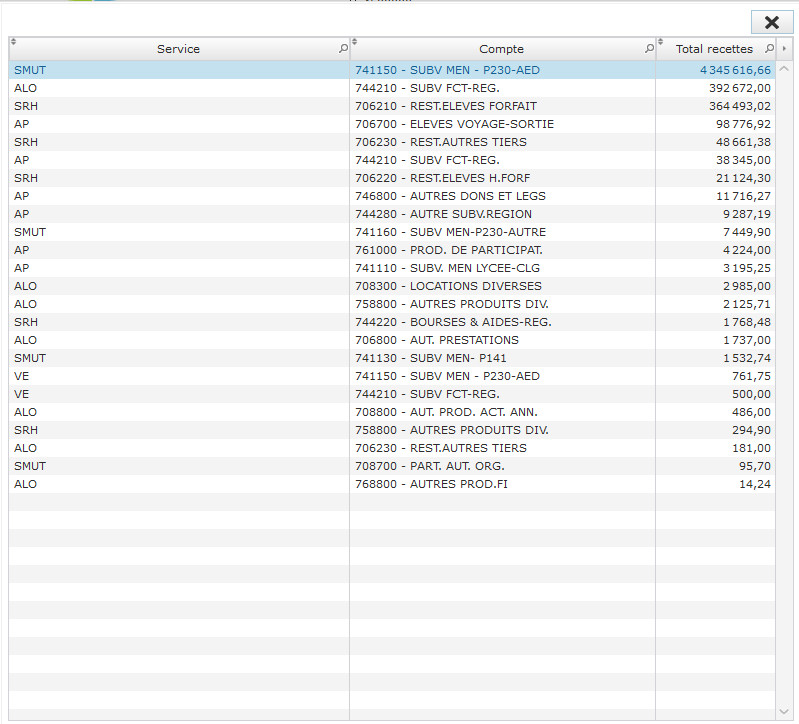Sort by the Total recettes column header
Image resolution: width=799 pixels, height=724 pixels.
point(714,49)
